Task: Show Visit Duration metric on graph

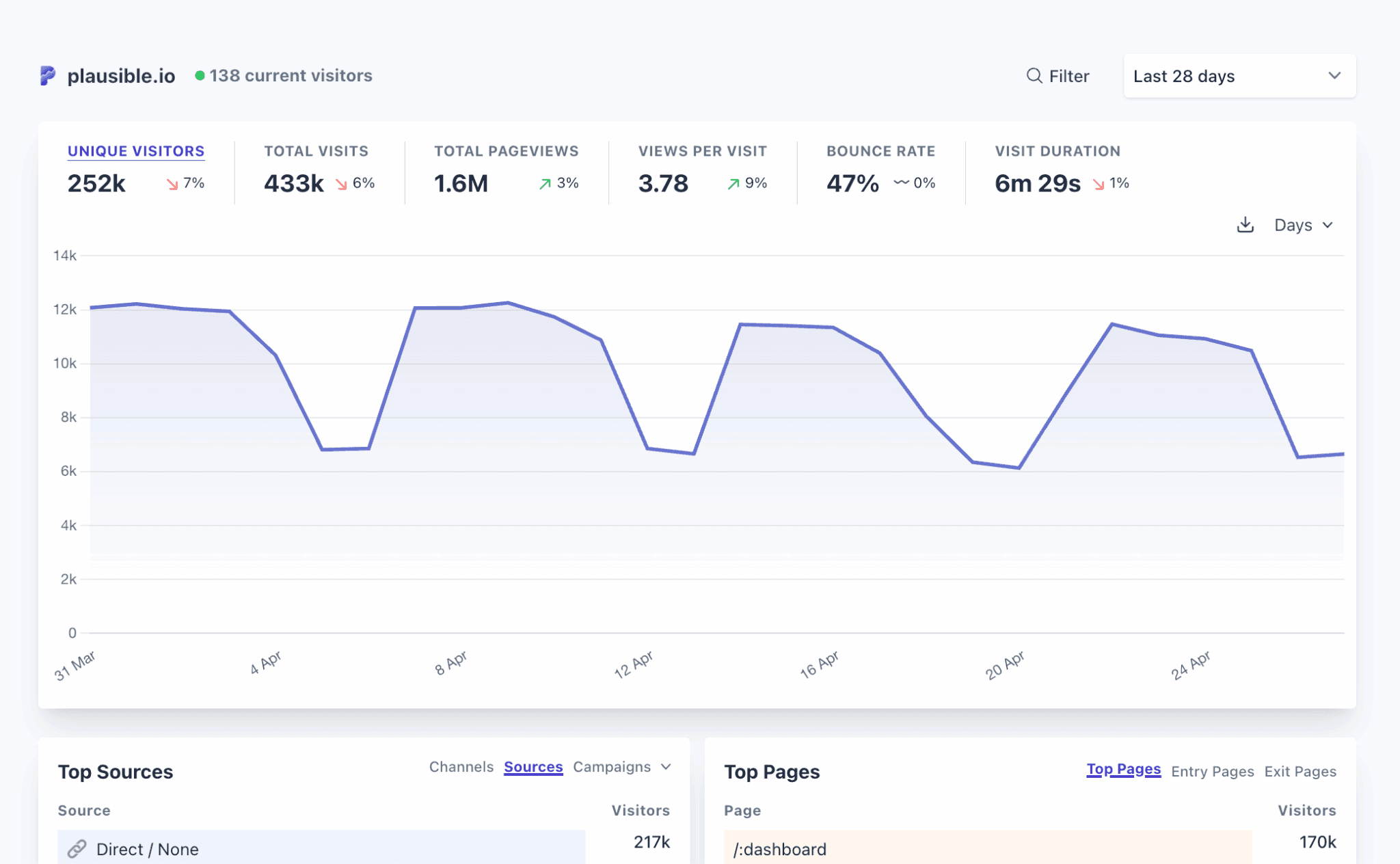Action: 1057,151
